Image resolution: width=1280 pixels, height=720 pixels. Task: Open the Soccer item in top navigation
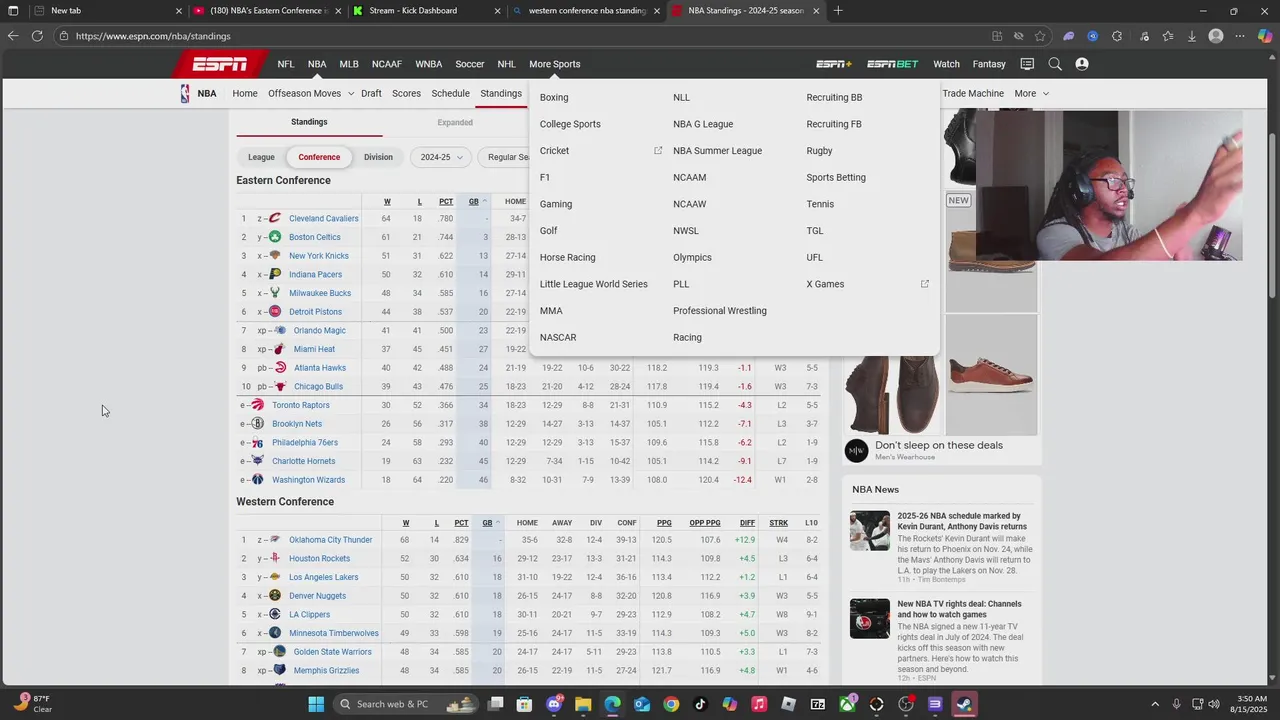click(470, 64)
